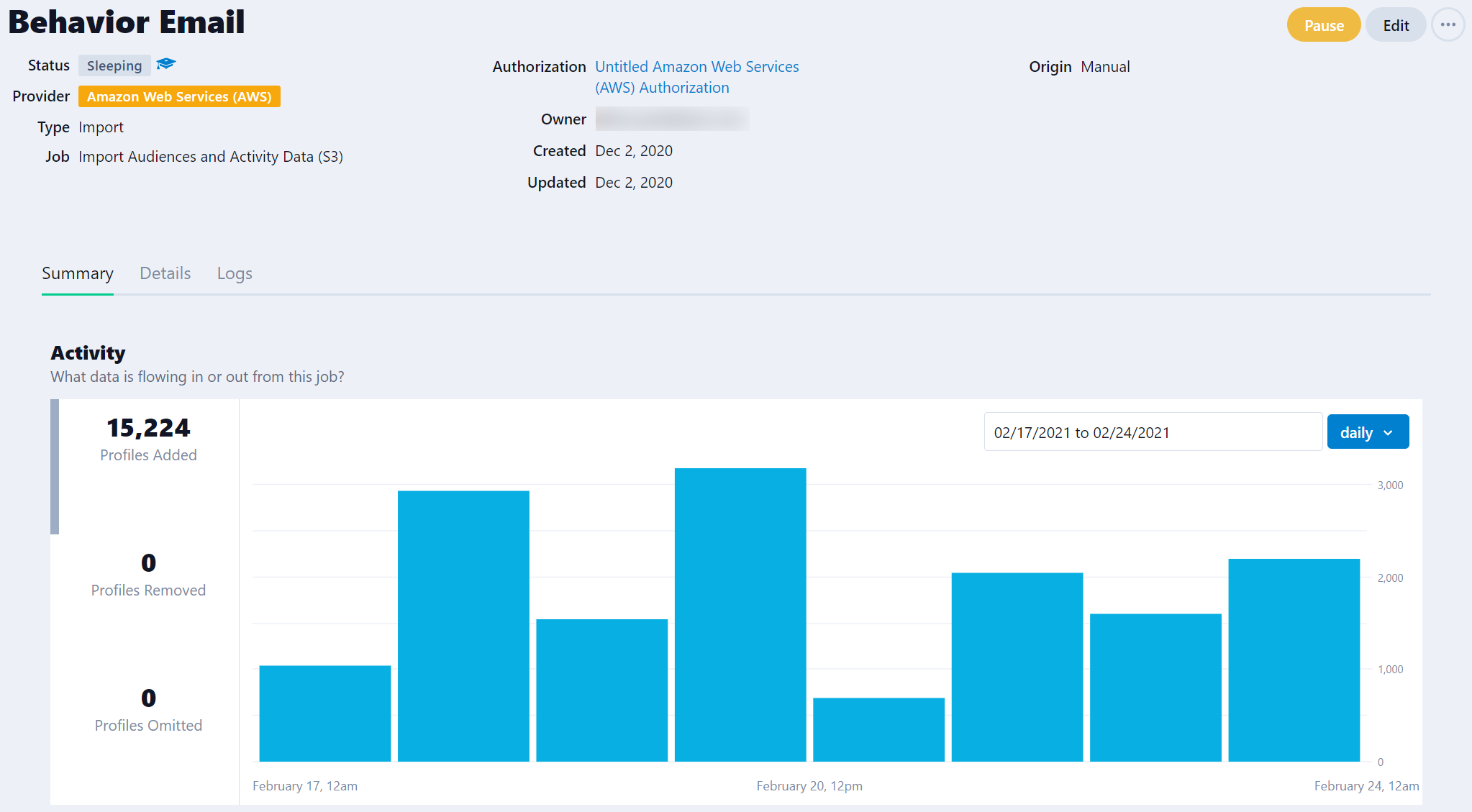Open the more options ellipsis menu
This screenshot has width=1472, height=812.
pos(1448,24)
